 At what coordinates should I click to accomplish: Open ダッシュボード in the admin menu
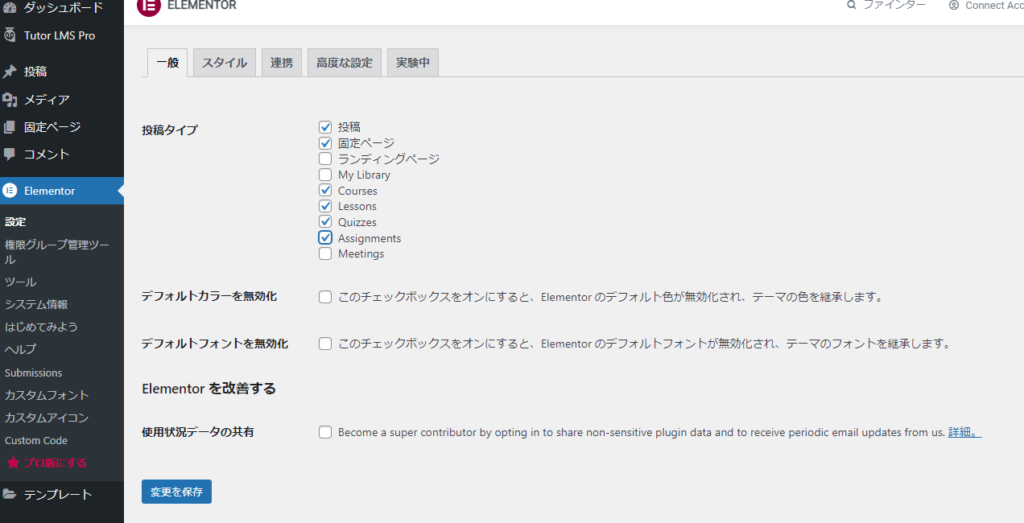[62, 7]
